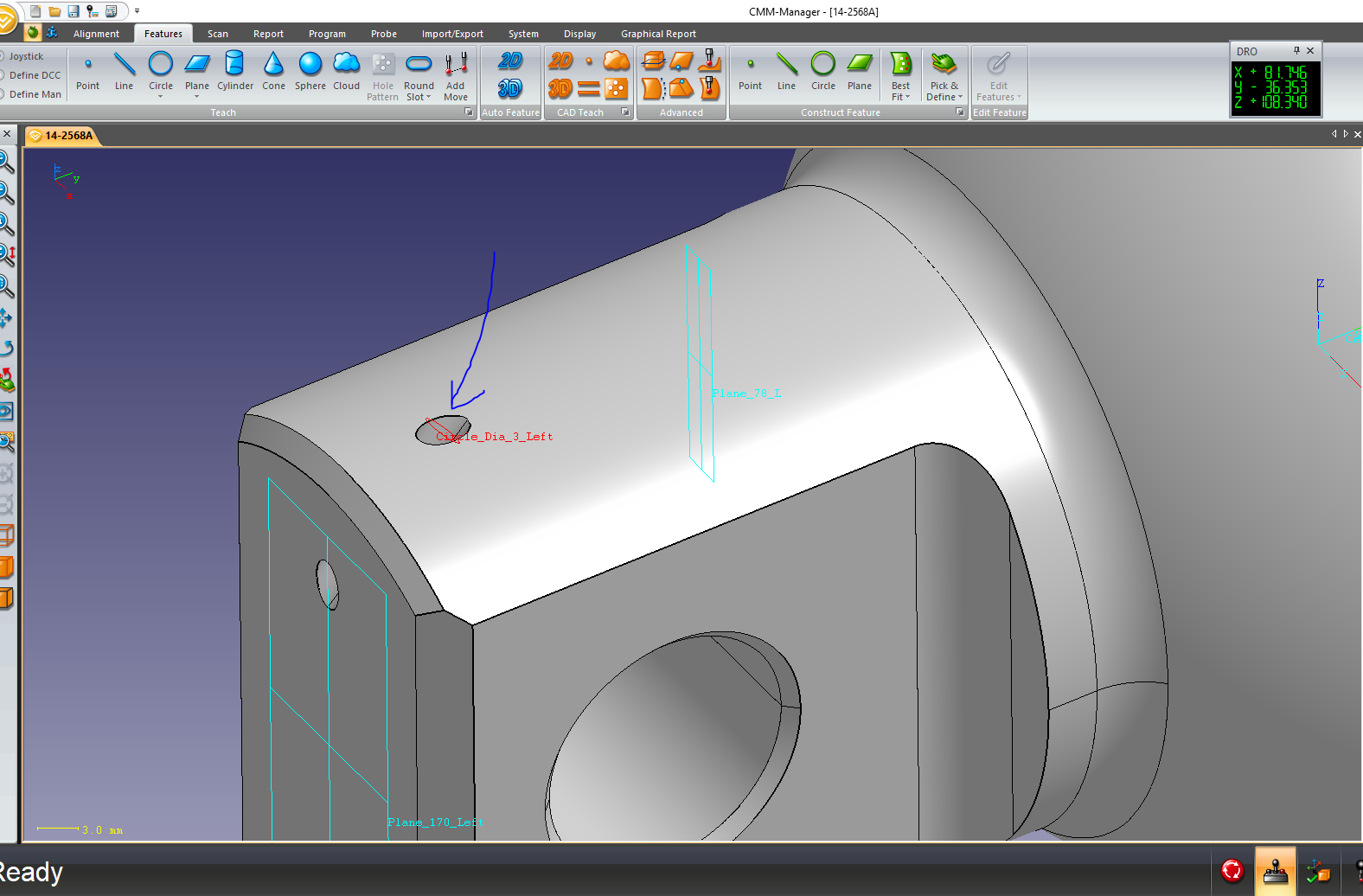Click the Best Fit construct icon
1363x896 pixels.
[901, 64]
